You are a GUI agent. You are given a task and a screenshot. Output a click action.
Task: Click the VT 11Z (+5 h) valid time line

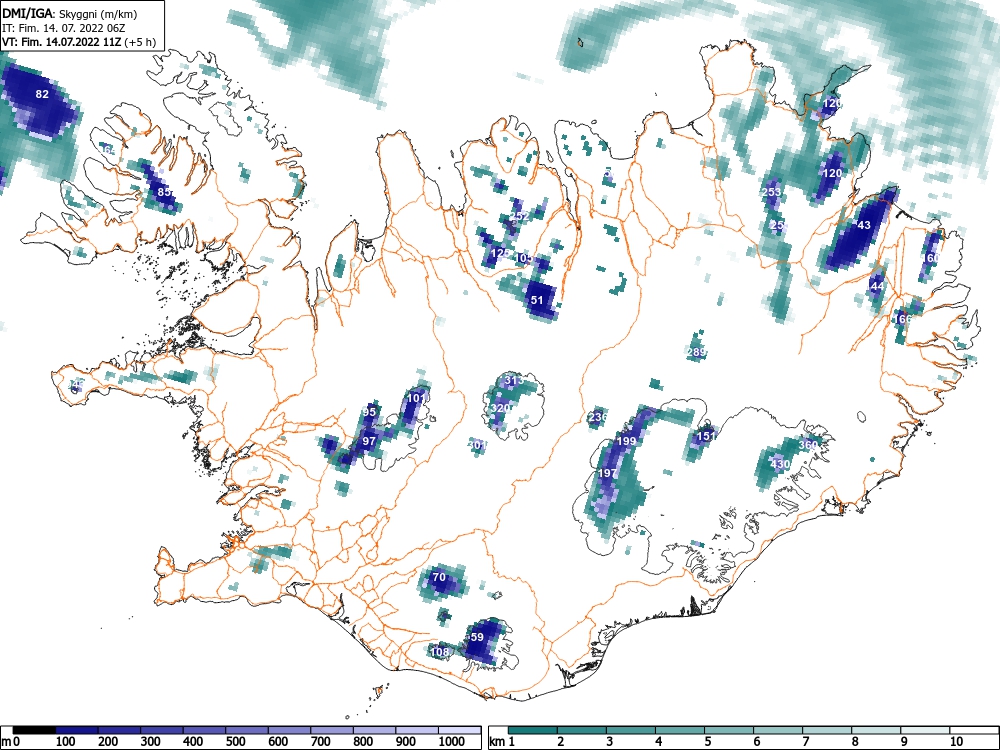pyautogui.click(x=79, y=42)
